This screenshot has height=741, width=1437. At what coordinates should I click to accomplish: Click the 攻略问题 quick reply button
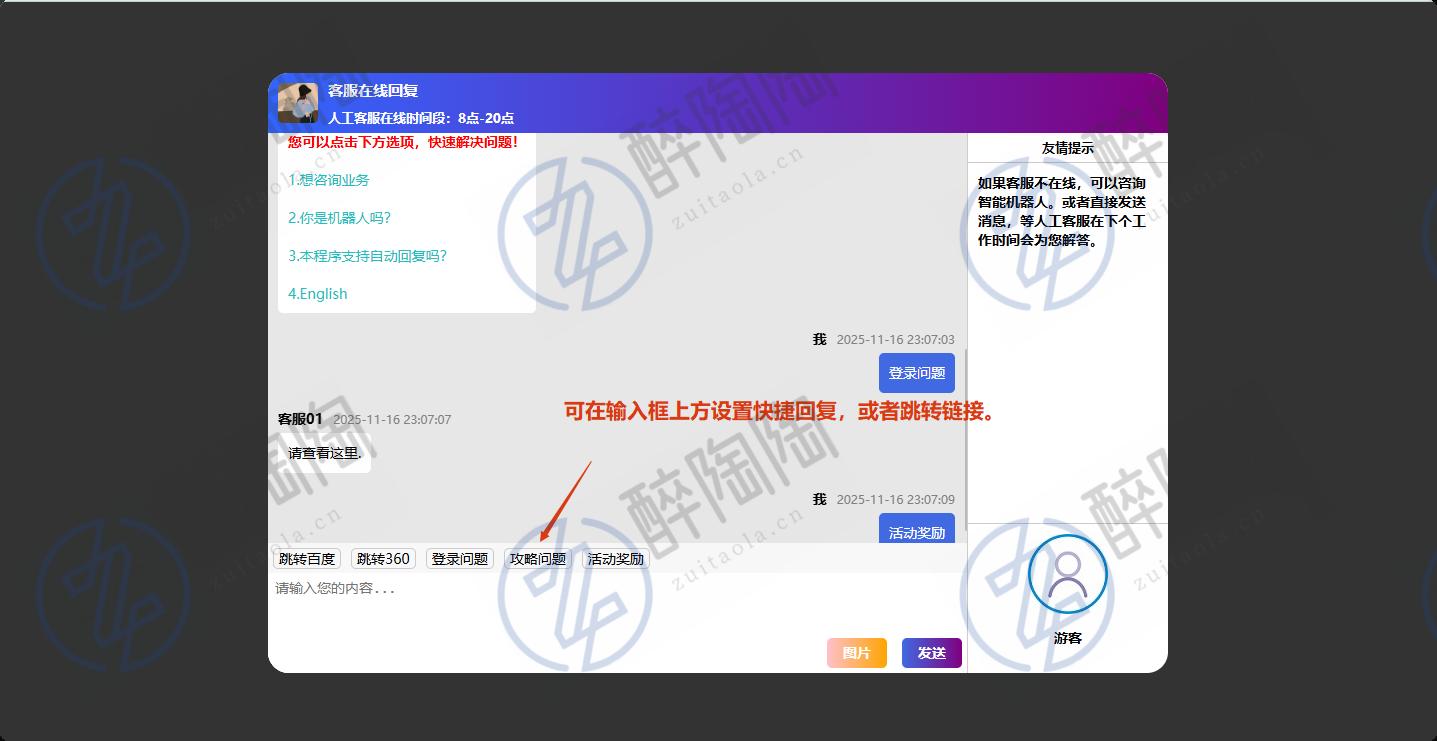[538, 559]
